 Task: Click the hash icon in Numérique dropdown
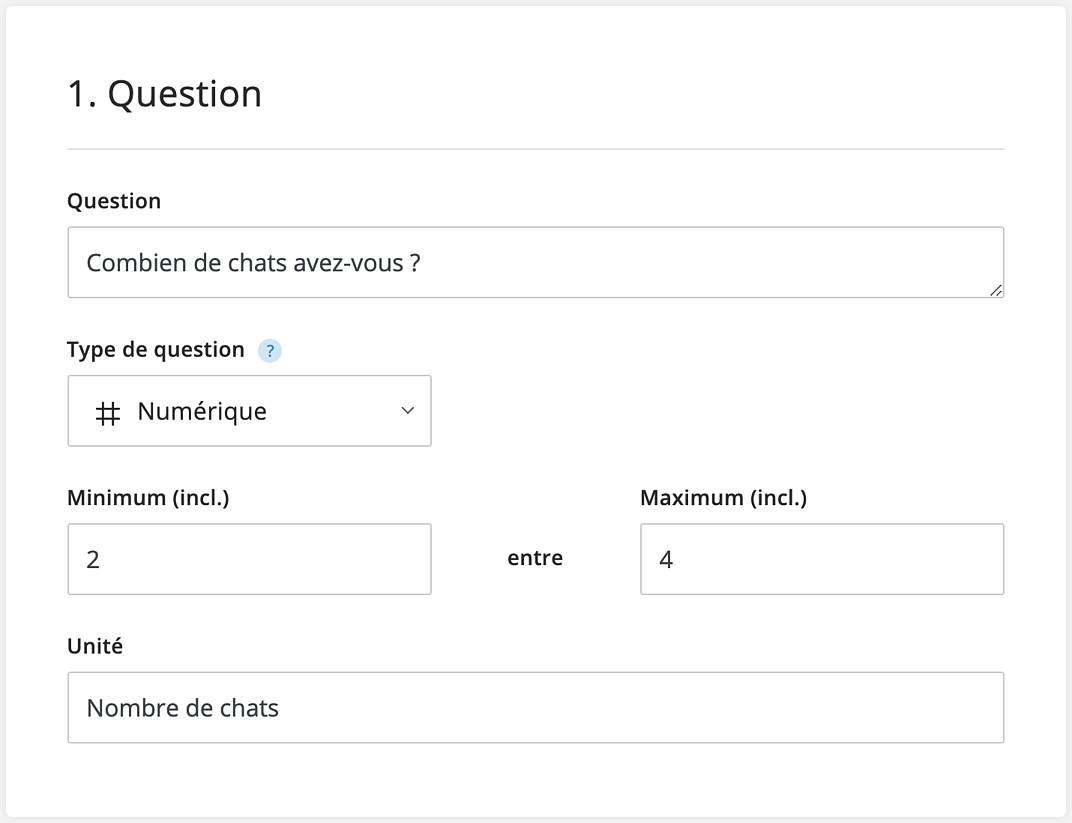(x=108, y=413)
